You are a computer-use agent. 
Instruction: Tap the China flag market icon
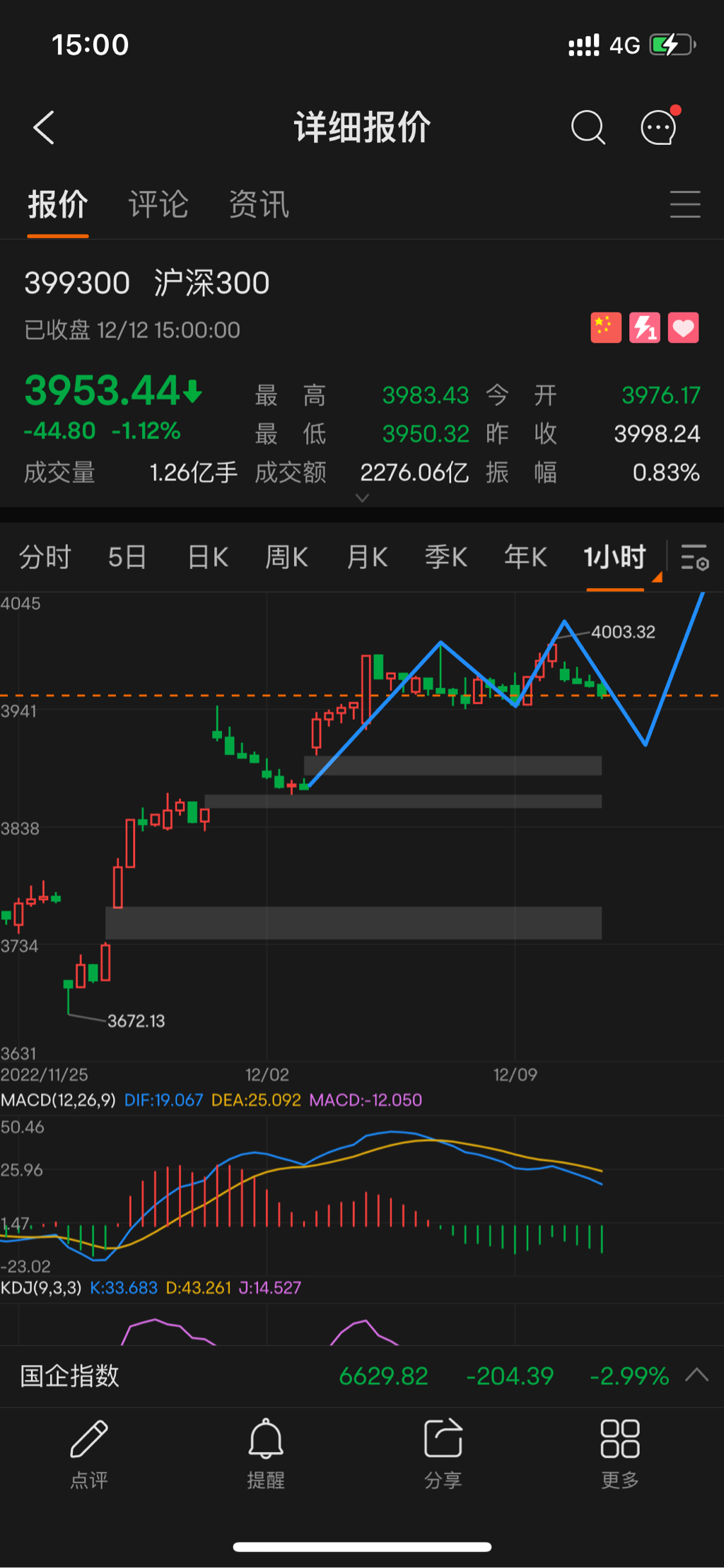(606, 328)
